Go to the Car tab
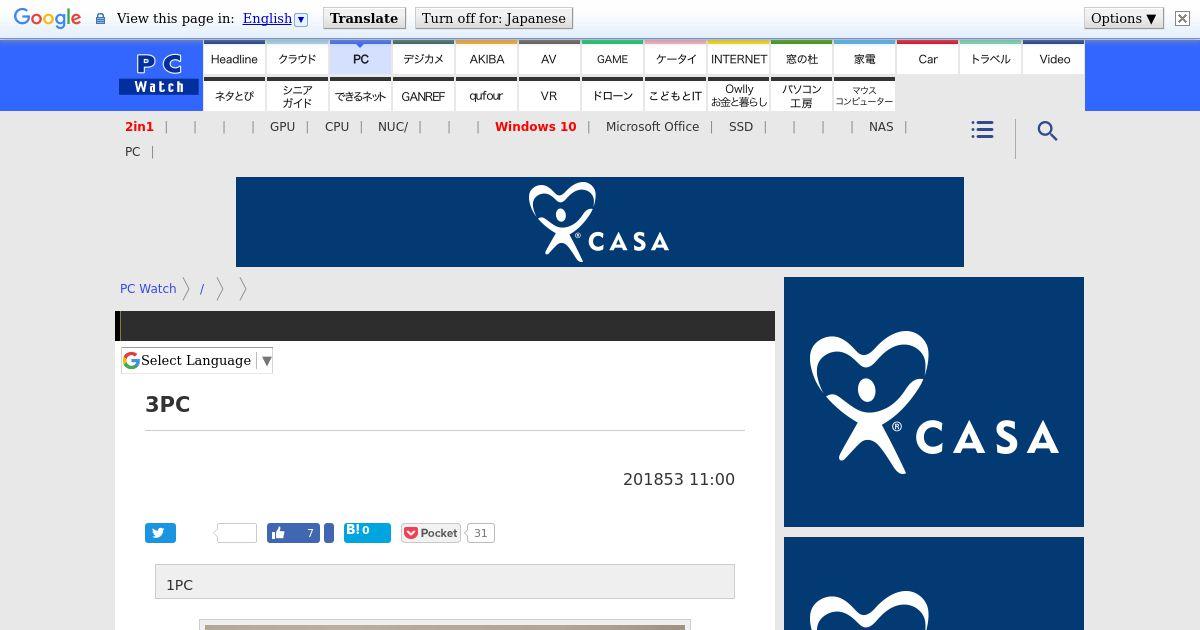Viewport: 1200px width, 630px height. coord(928,59)
